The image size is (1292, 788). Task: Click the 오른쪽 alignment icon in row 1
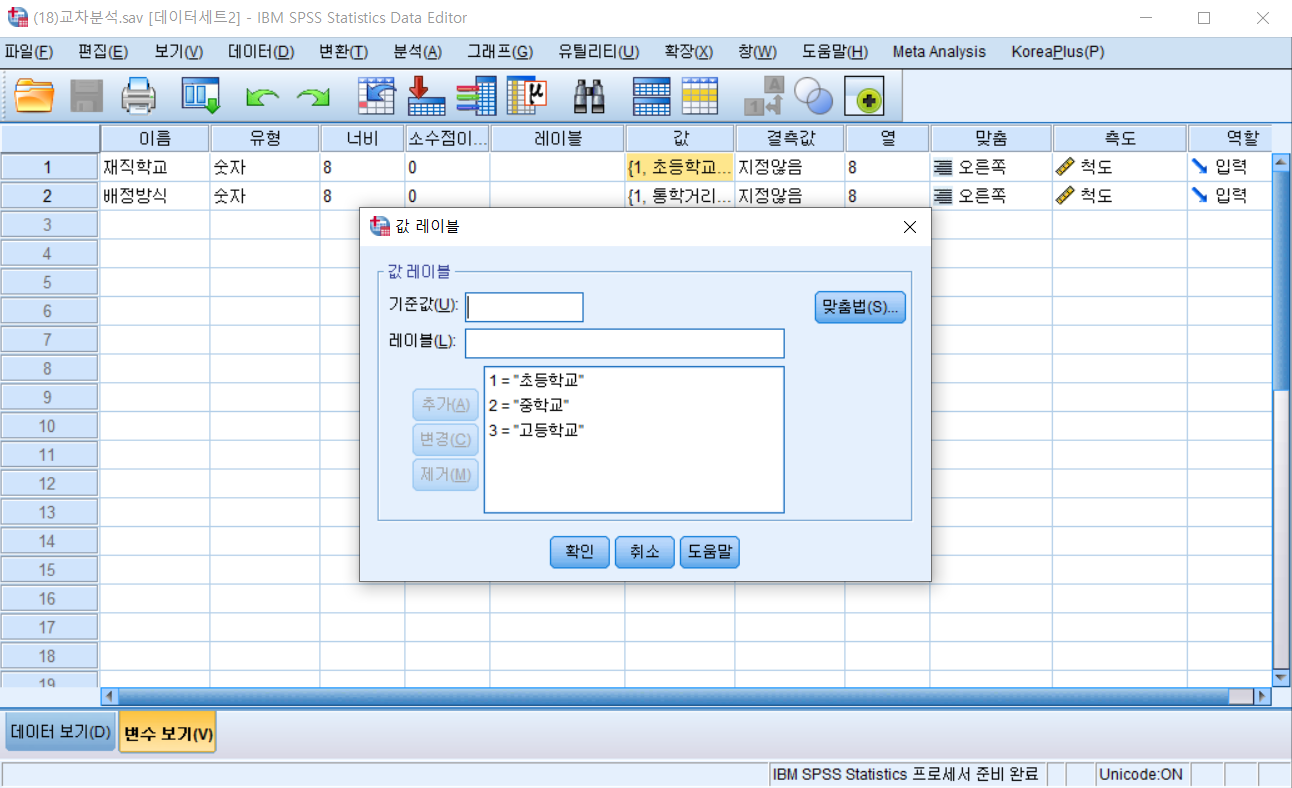[x=943, y=167]
